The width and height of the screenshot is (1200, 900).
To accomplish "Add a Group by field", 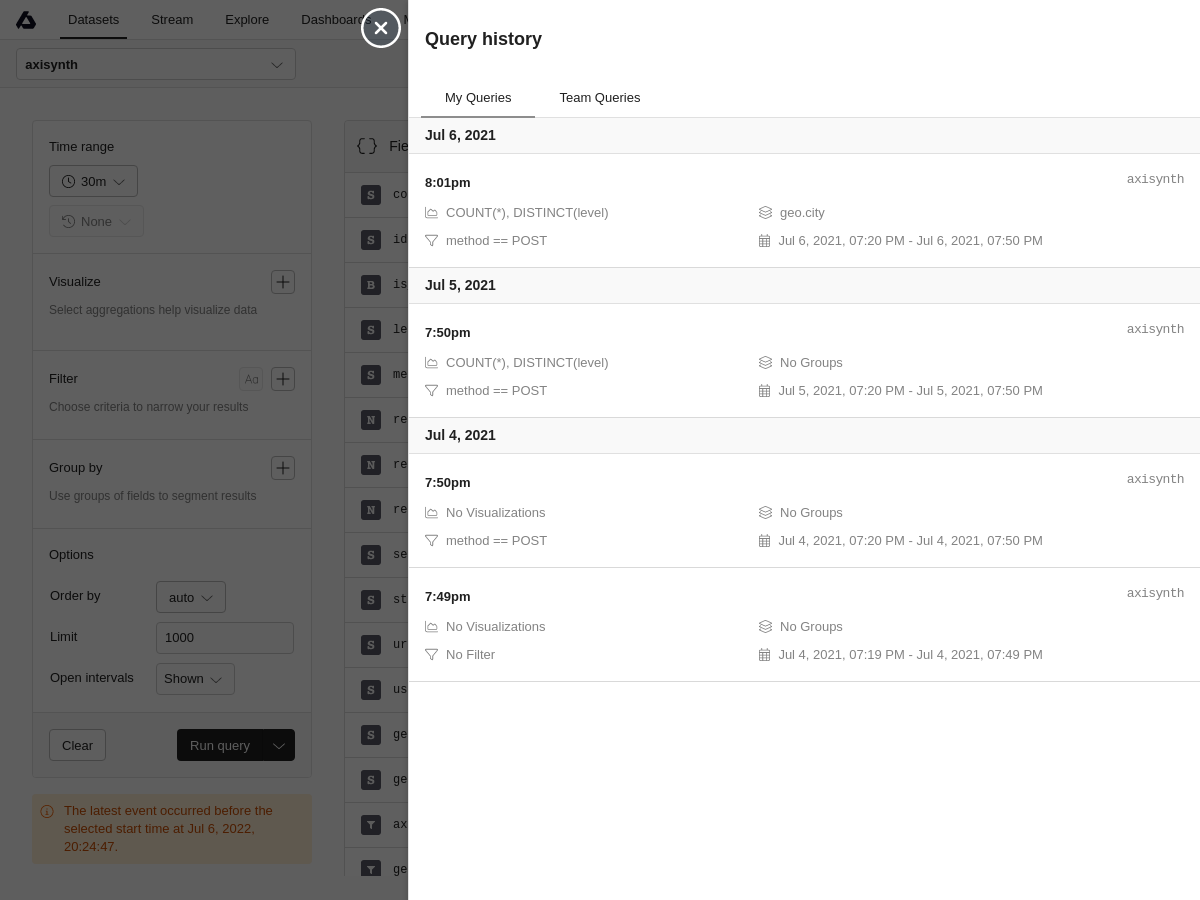I will point(283,468).
